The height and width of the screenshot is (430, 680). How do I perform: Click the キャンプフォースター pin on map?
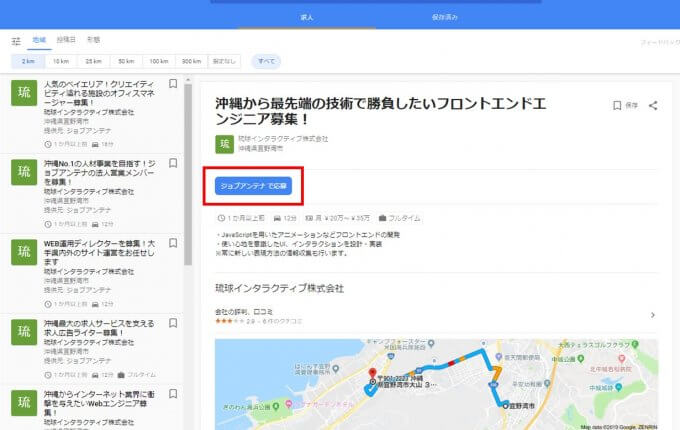click(x=431, y=344)
